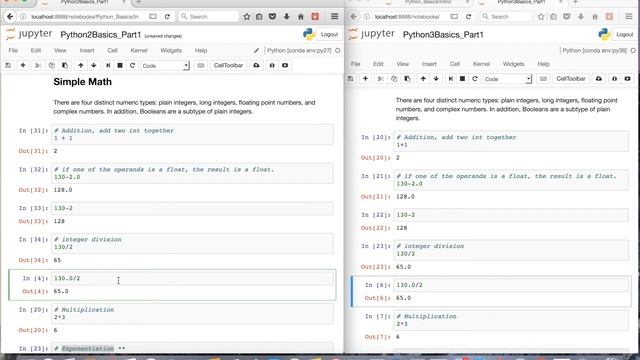Open the Edit menu in the Python2 notebook
The height and width of the screenshot is (360, 640).
pyautogui.click(x=36, y=51)
